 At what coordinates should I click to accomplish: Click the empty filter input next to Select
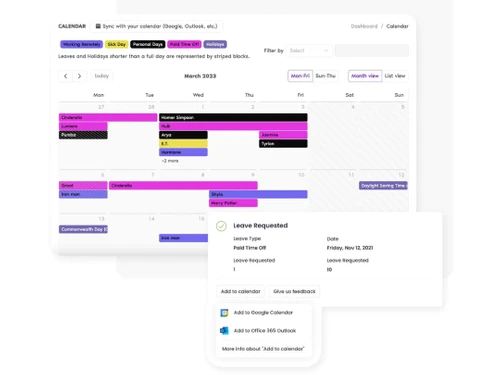372,51
